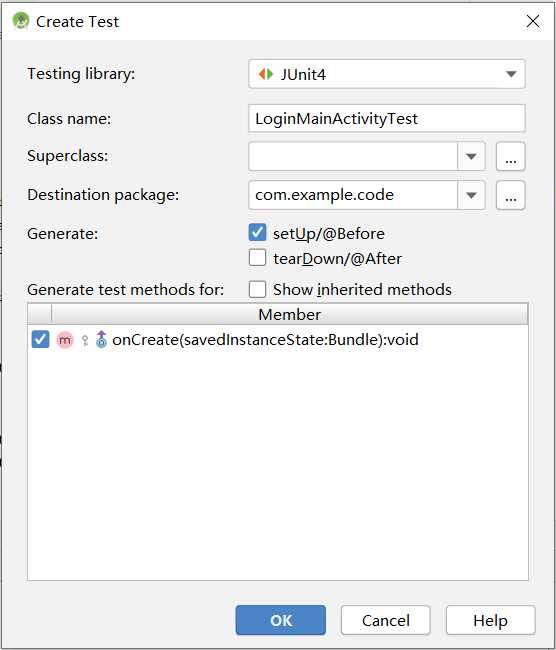
Task: Click the Android Studio logo icon
Action: [x=21, y=21]
